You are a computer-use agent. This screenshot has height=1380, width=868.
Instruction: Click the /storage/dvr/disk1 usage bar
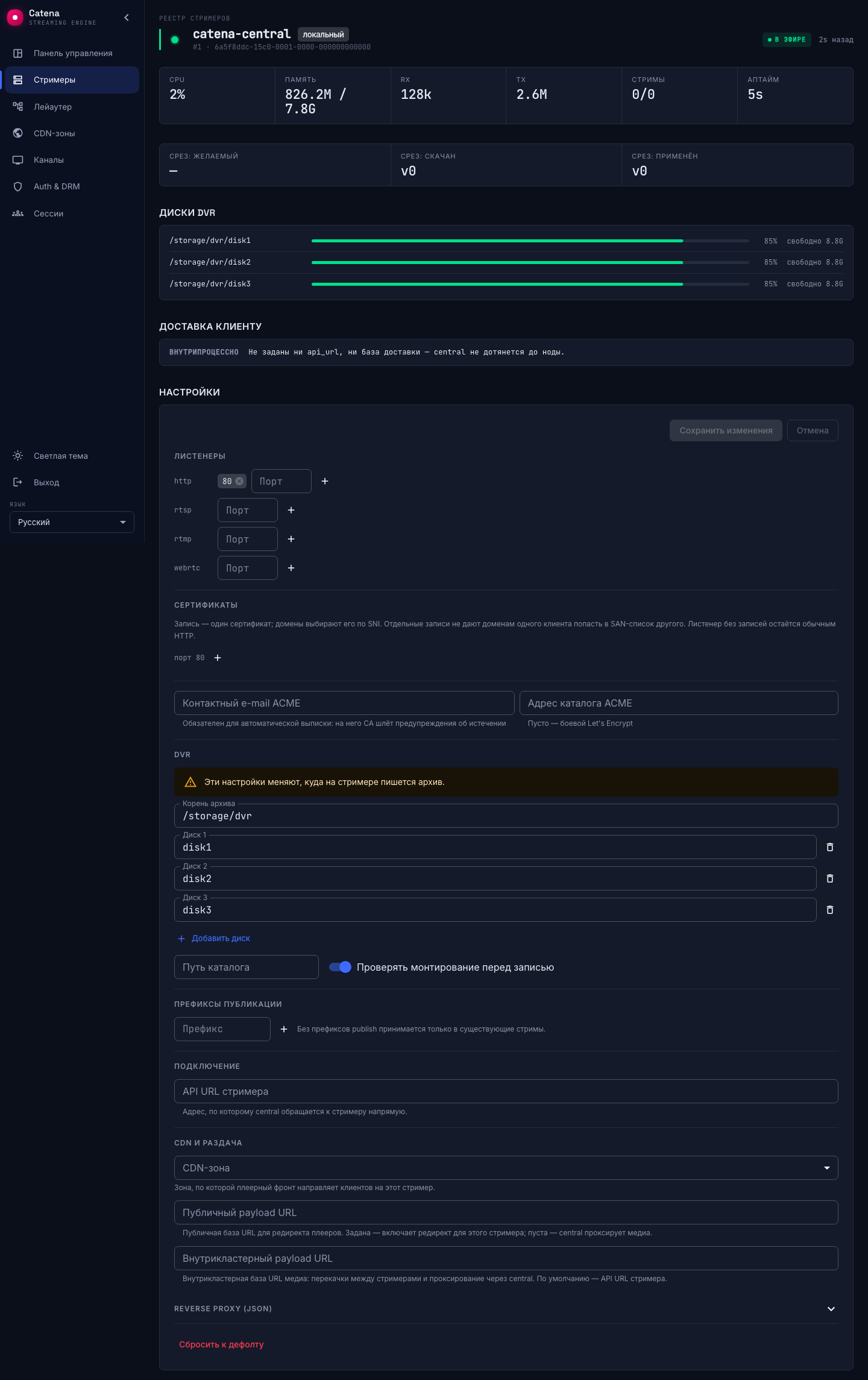pyautogui.click(x=530, y=241)
